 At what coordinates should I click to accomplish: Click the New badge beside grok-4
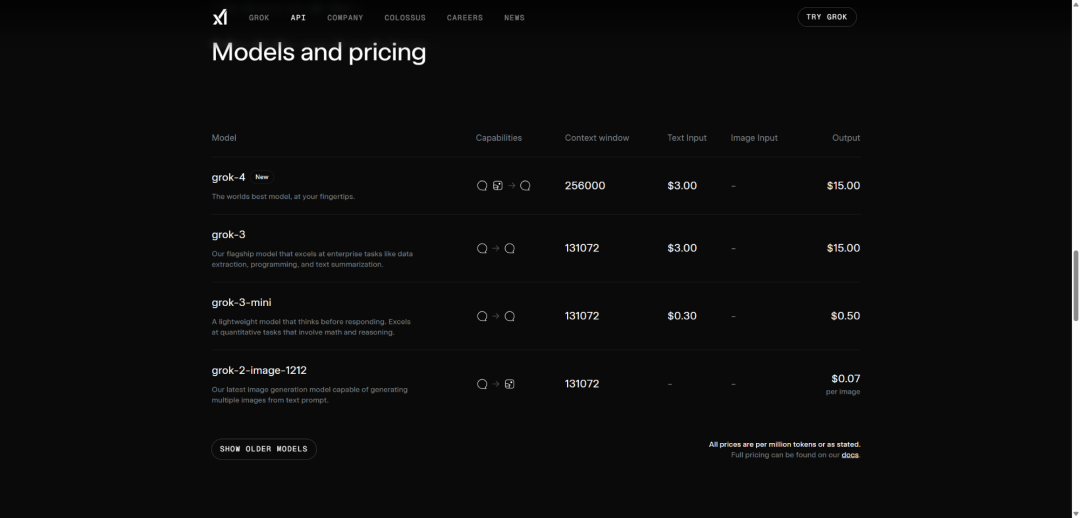(262, 177)
